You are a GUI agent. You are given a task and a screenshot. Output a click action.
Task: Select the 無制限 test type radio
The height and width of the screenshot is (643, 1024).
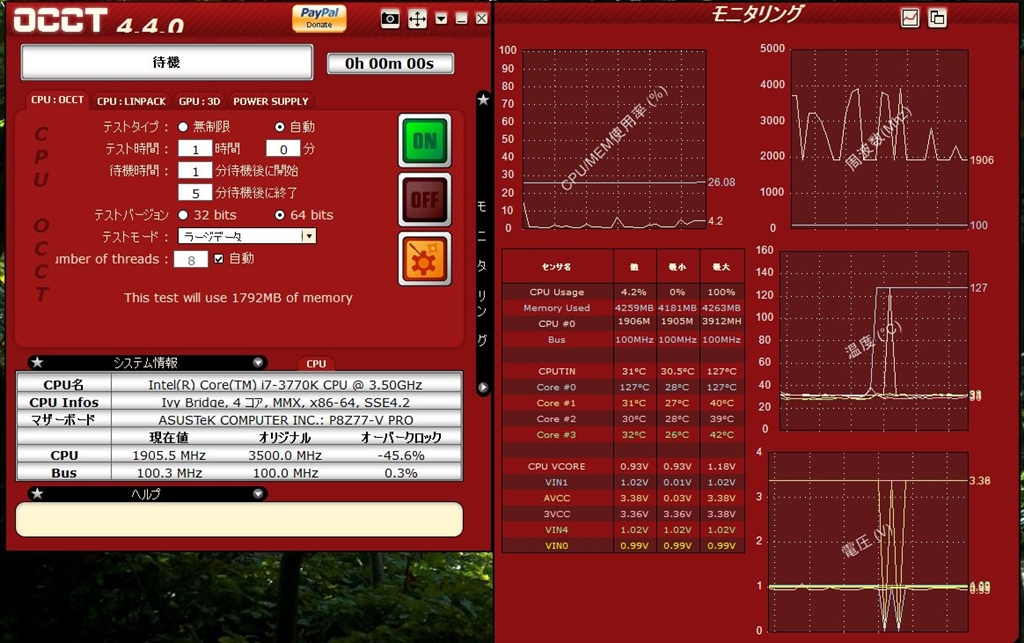coord(183,127)
